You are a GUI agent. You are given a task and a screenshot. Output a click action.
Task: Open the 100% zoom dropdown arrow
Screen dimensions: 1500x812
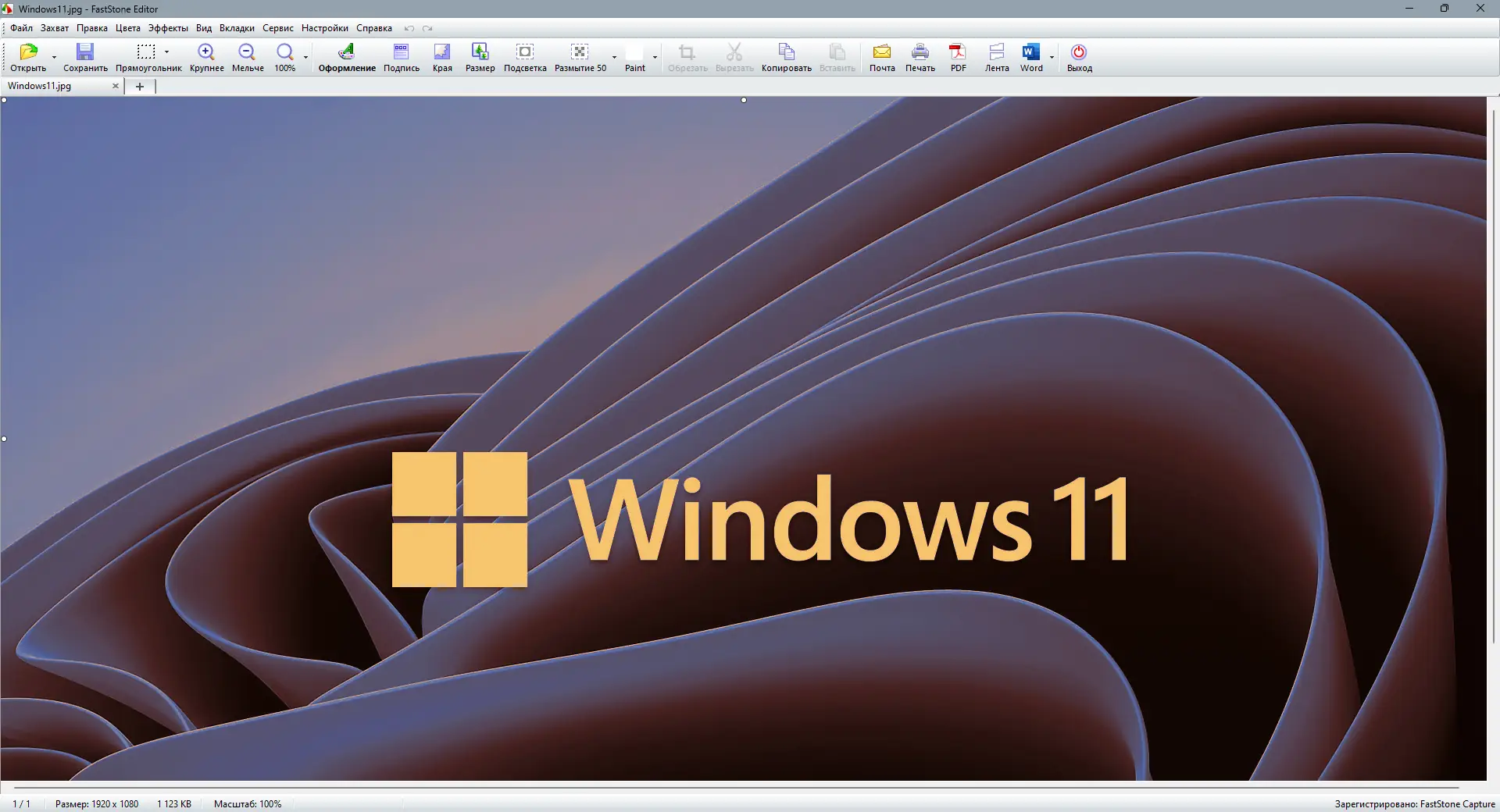(305, 57)
